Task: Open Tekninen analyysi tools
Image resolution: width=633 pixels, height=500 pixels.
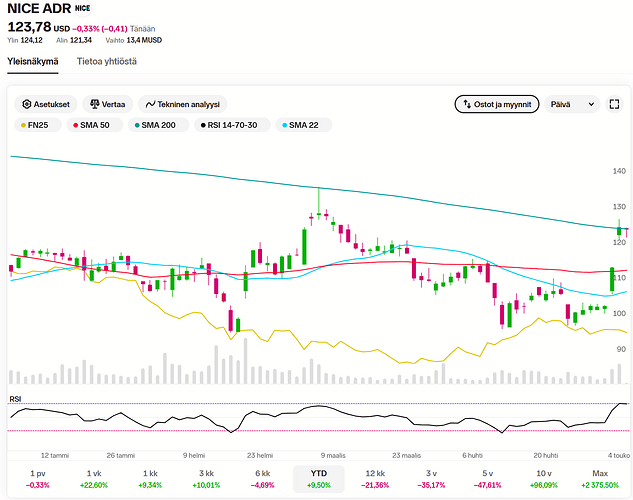Action: [182, 104]
